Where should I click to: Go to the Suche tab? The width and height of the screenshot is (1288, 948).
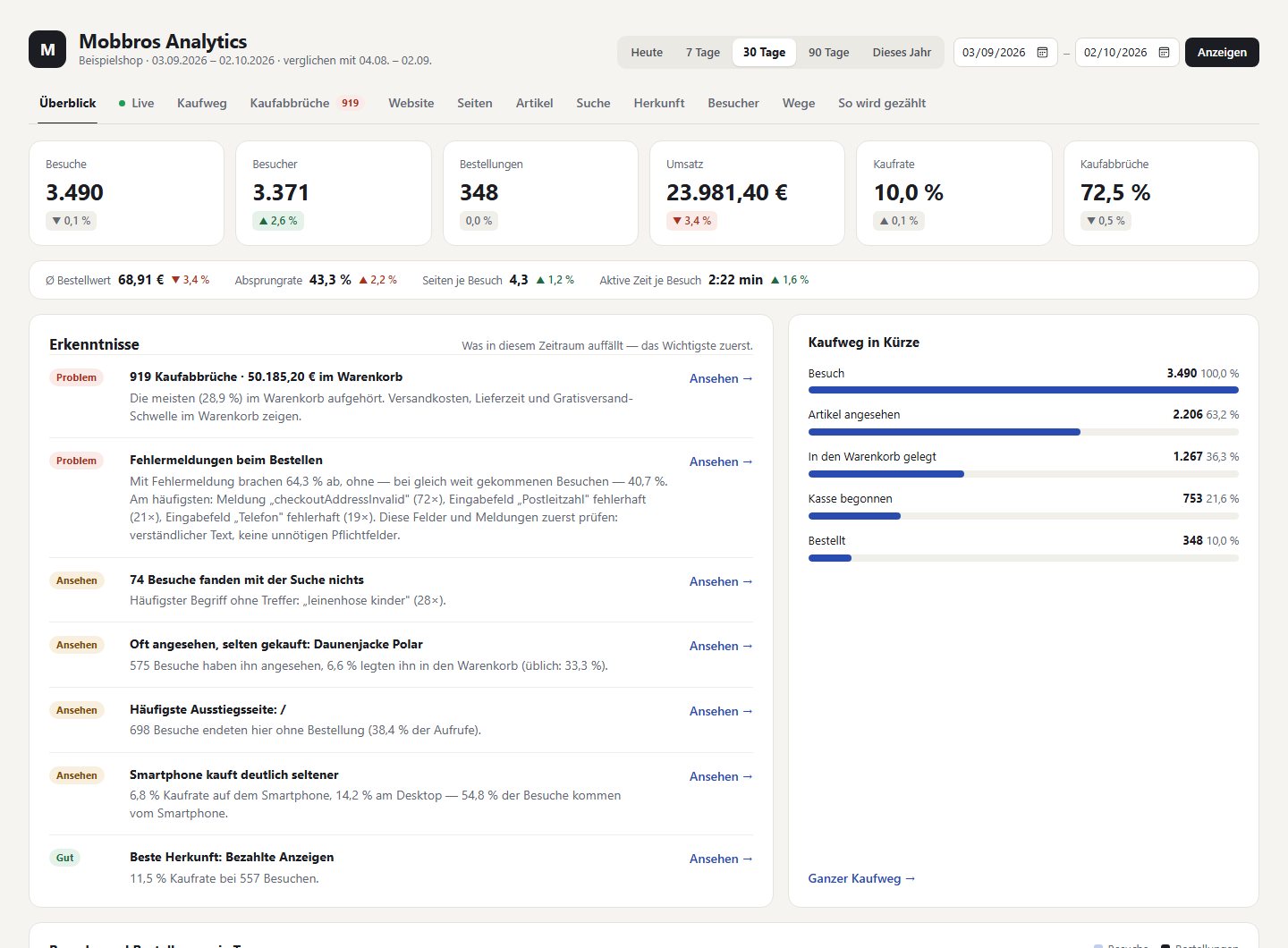coord(594,103)
